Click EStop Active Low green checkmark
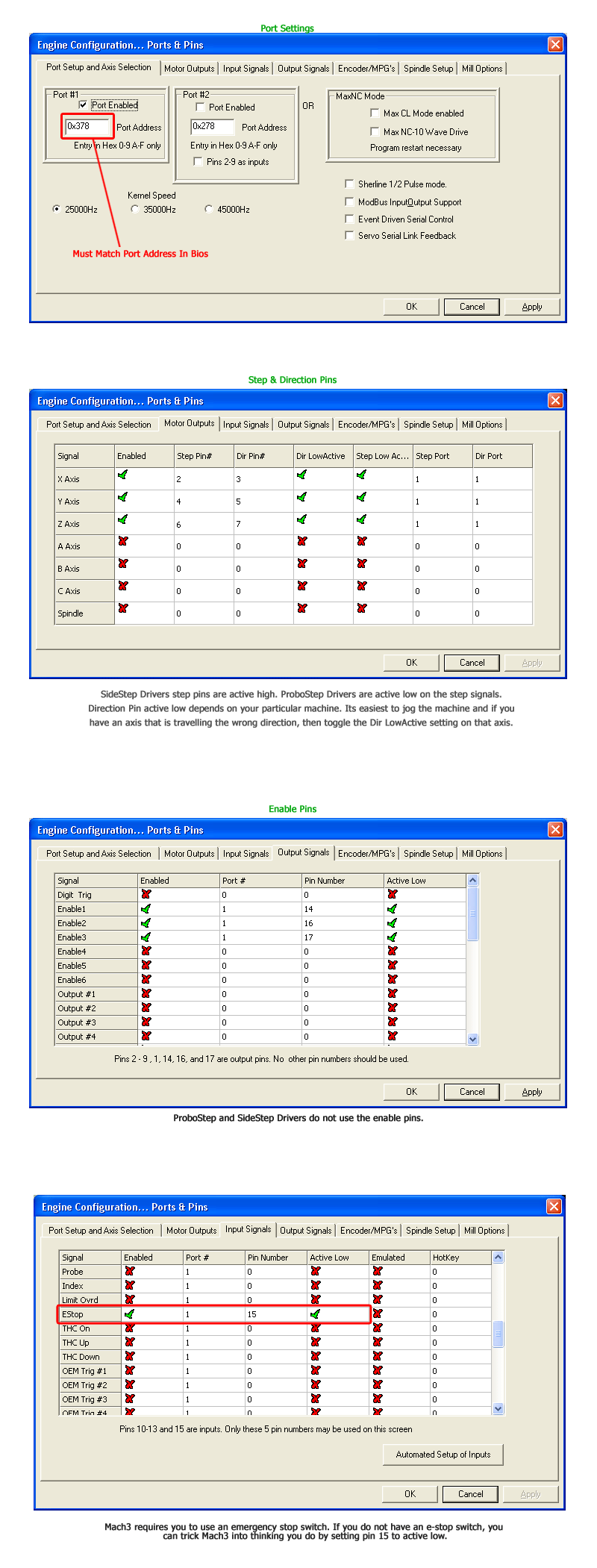 [315, 1314]
